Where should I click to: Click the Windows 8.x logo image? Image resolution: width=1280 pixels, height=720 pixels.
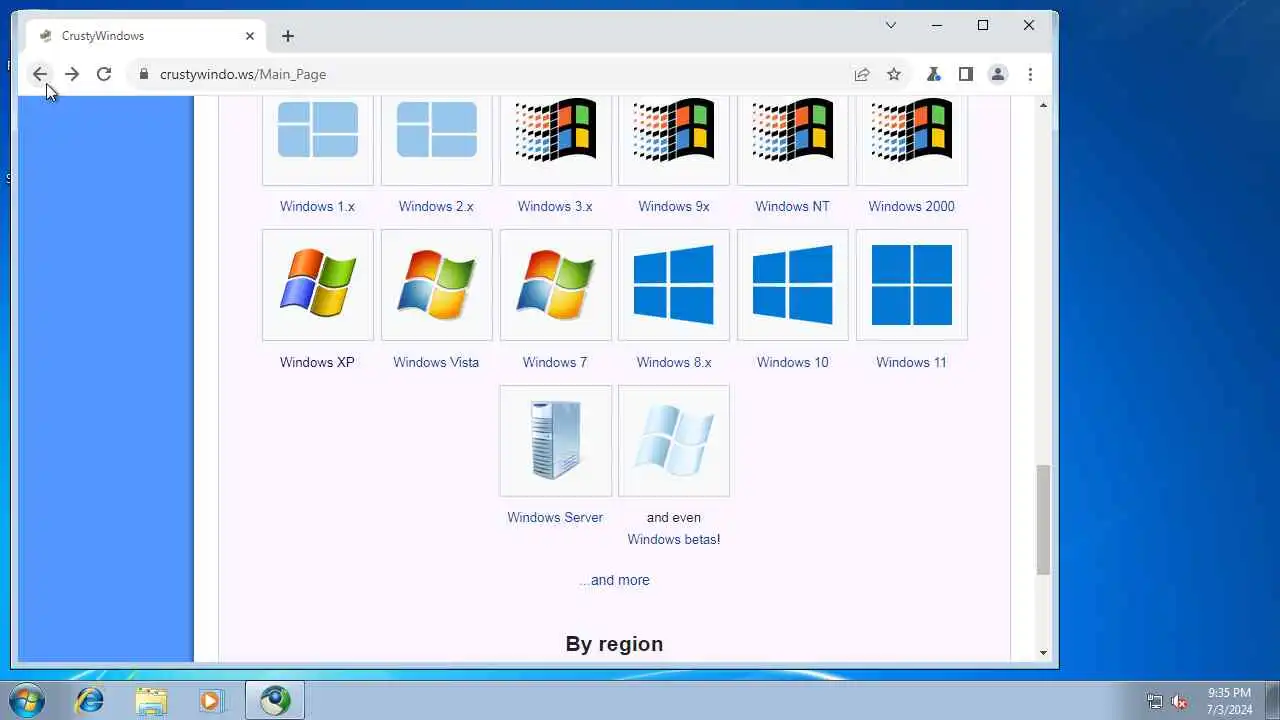point(674,285)
